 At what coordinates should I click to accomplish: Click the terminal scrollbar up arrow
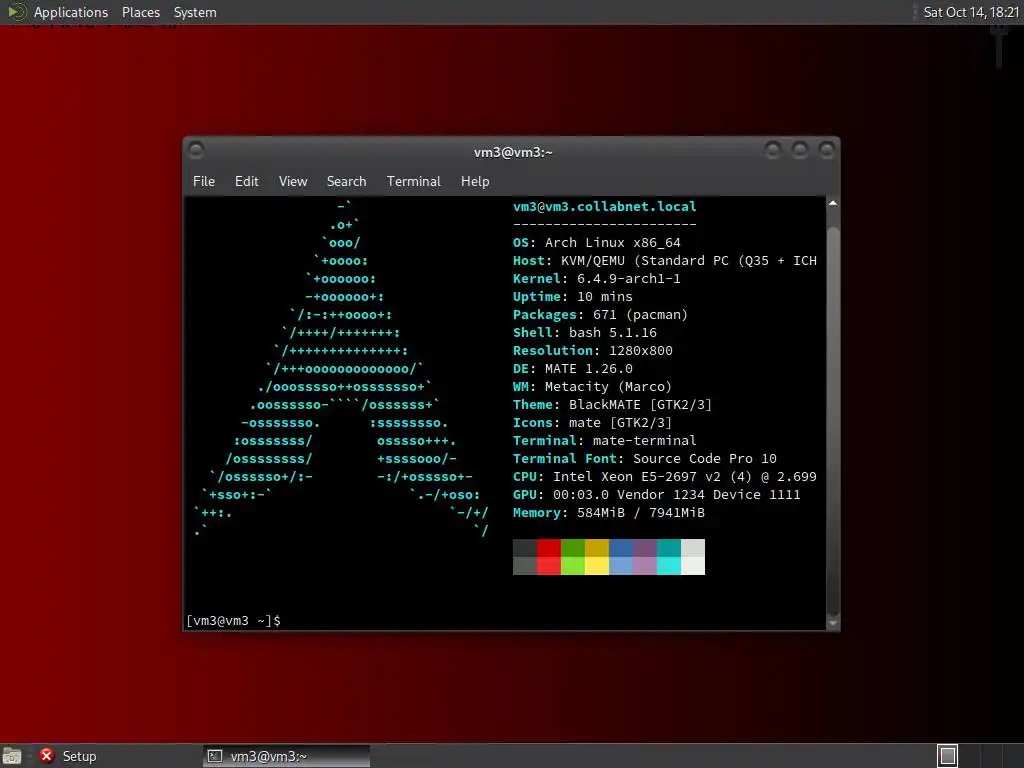(833, 203)
